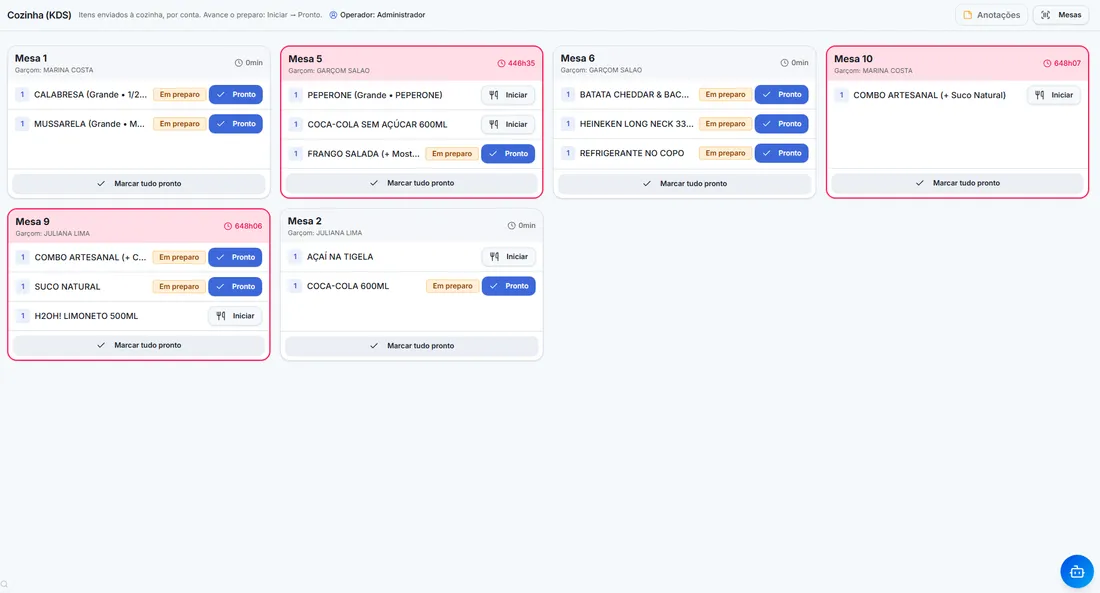Click Em preparo badge for MUSSARELA
This screenshot has width=1100, height=593.
click(x=180, y=124)
